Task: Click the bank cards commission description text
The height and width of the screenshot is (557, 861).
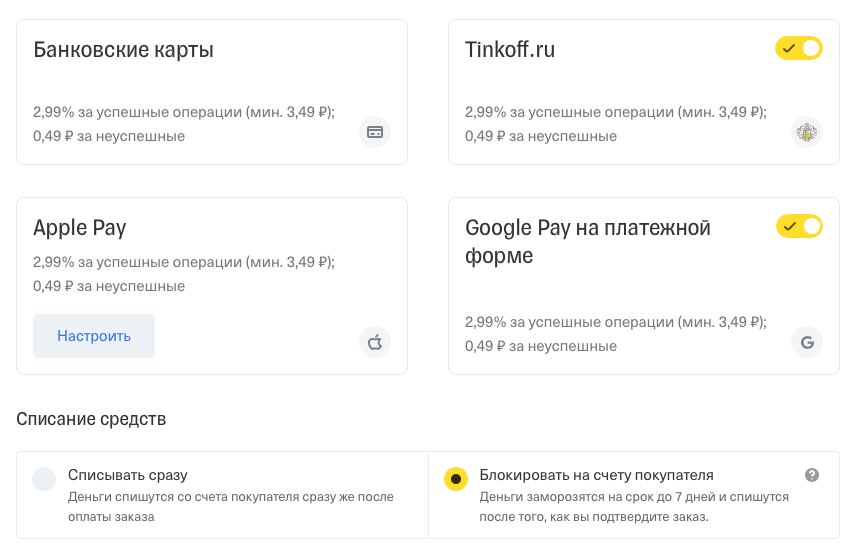Action: pyautogui.click(x=184, y=124)
